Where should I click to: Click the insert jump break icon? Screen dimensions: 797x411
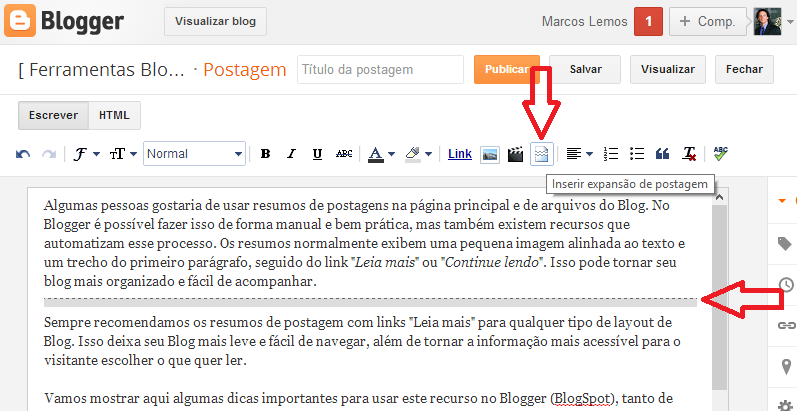coord(542,154)
